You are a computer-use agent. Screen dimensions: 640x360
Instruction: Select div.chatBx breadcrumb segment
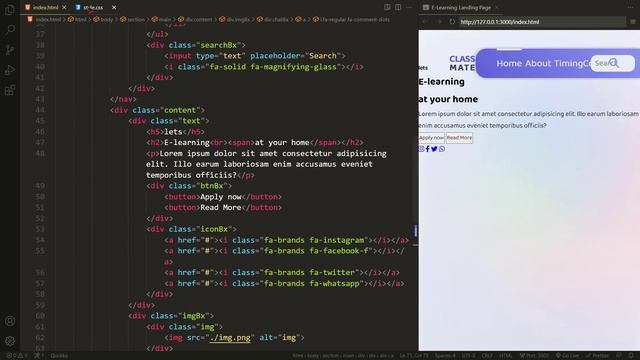point(273,19)
